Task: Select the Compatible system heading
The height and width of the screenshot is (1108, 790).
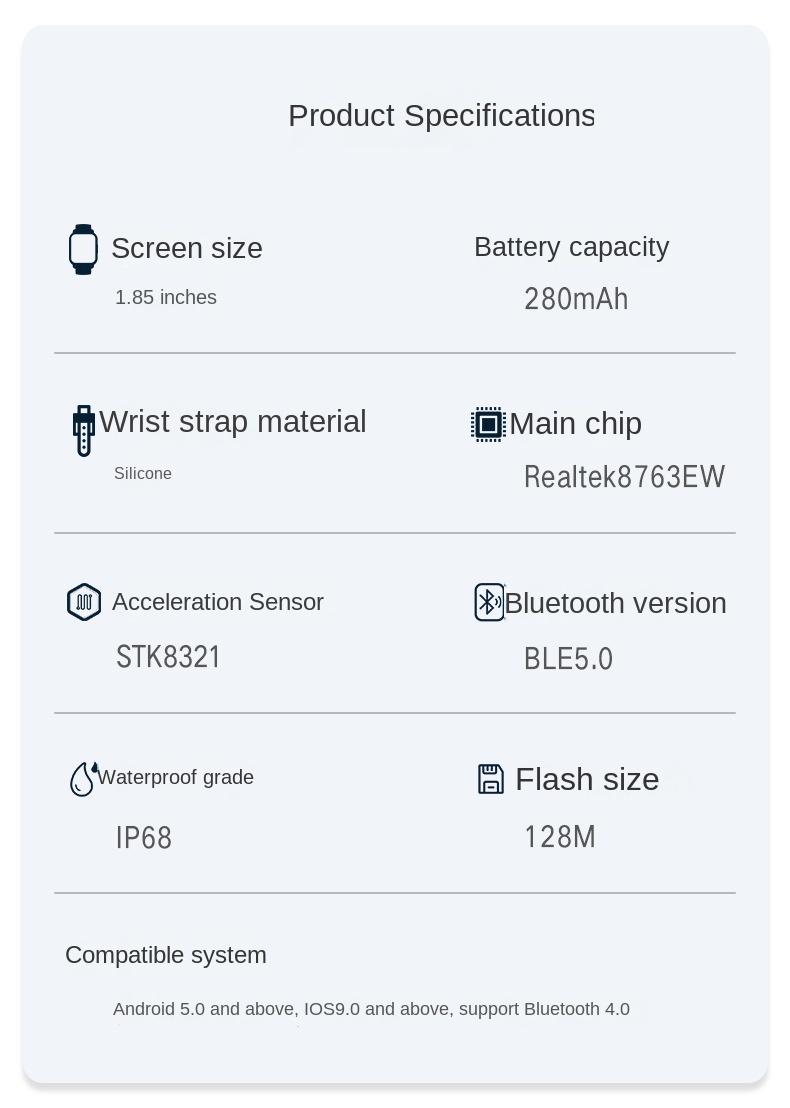Action: click(166, 955)
